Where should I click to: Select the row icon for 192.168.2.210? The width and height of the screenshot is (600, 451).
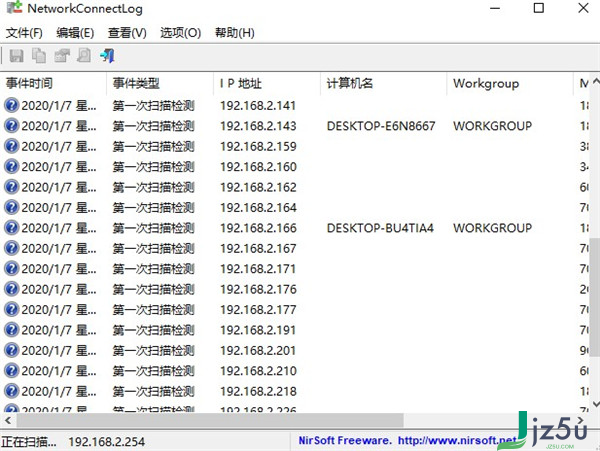point(11,371)
